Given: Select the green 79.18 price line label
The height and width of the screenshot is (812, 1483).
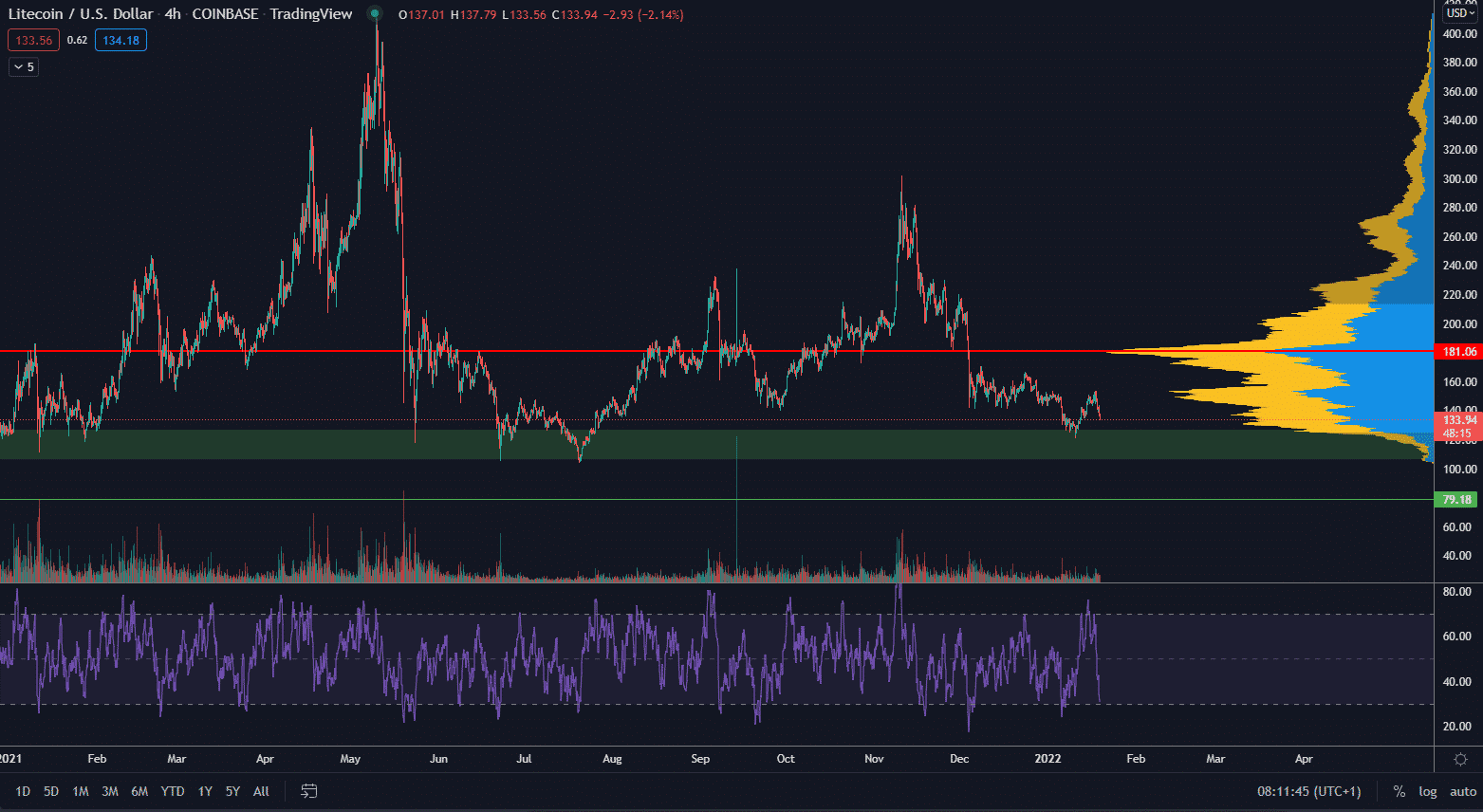Looking at the screenshot, I should coord(1456,500).
